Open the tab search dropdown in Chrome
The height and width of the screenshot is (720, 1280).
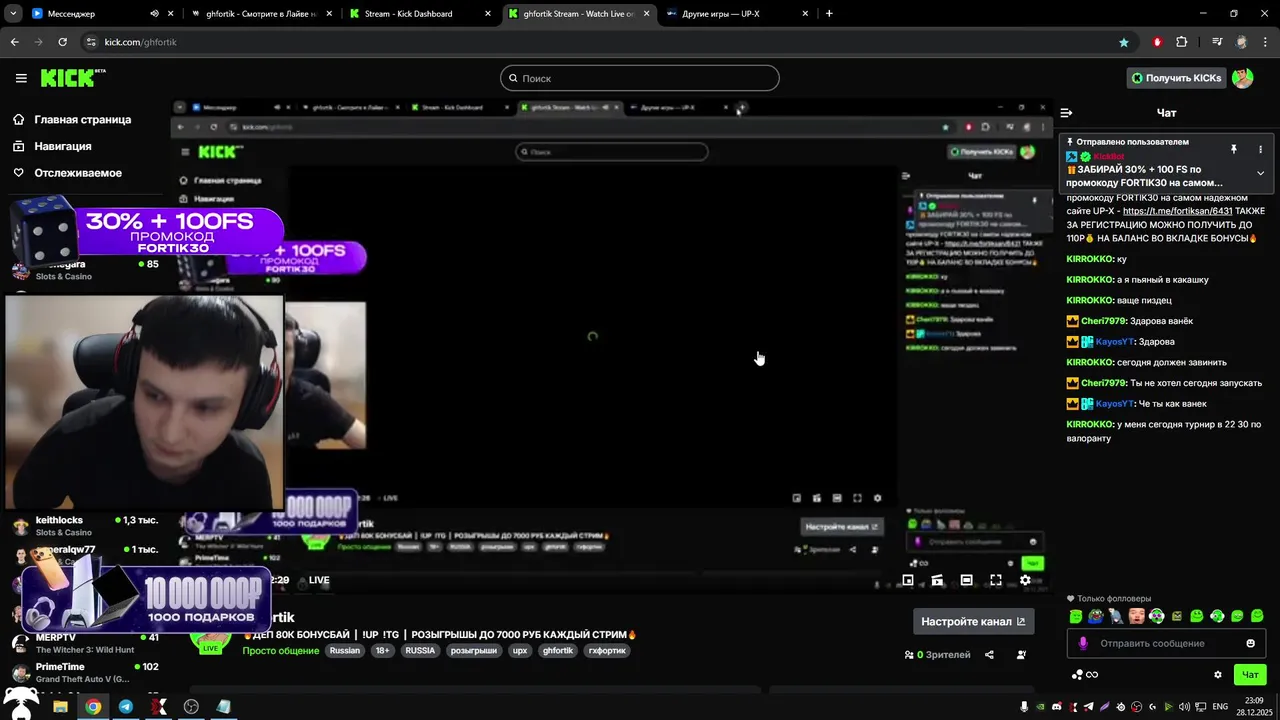[x=13, y=14]
